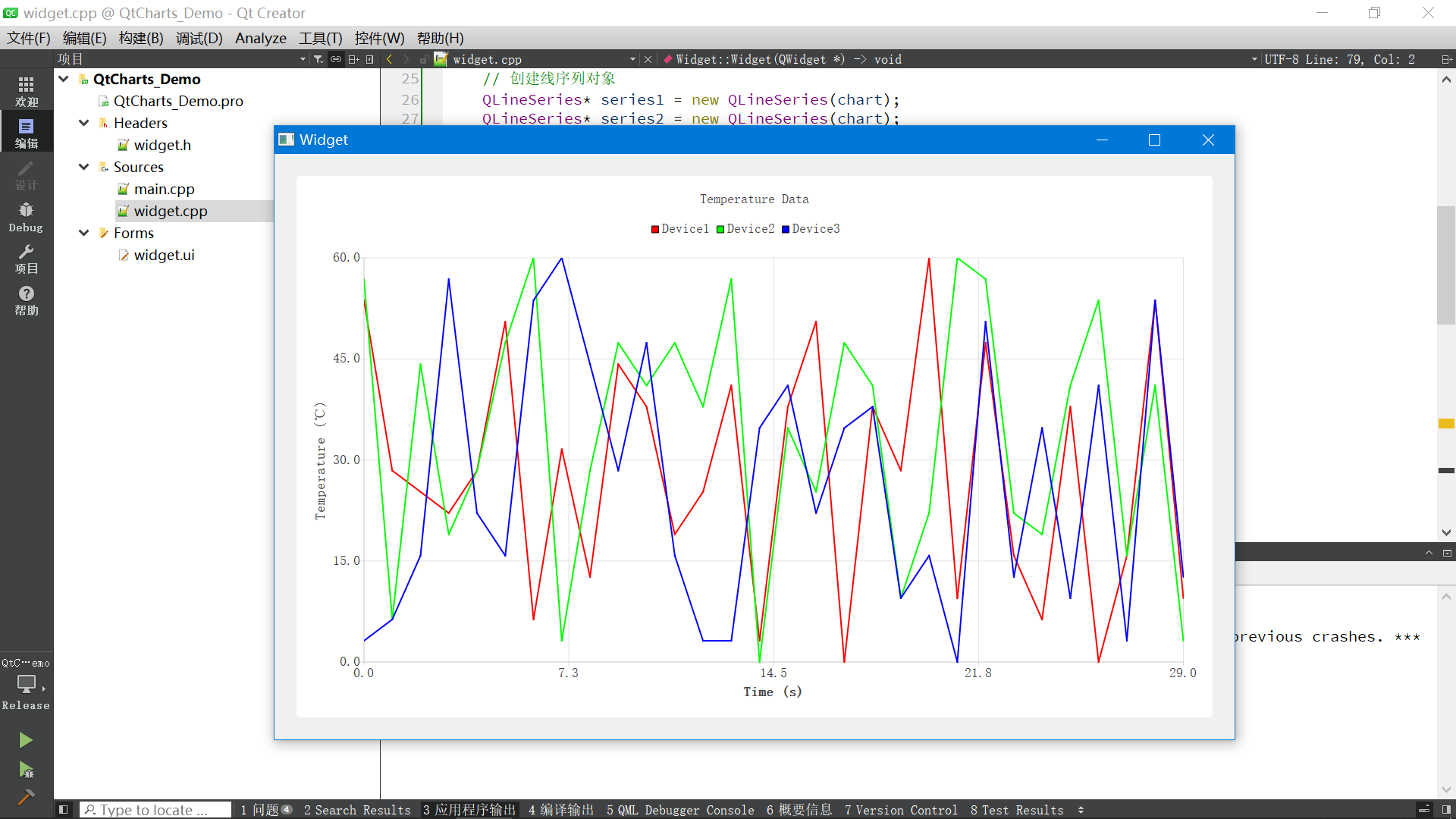Image resolution: width=1456 pixels, height=819 pixels.
Task: Collapse the Sources folder tree node
Action: click(x=84, y=167)
